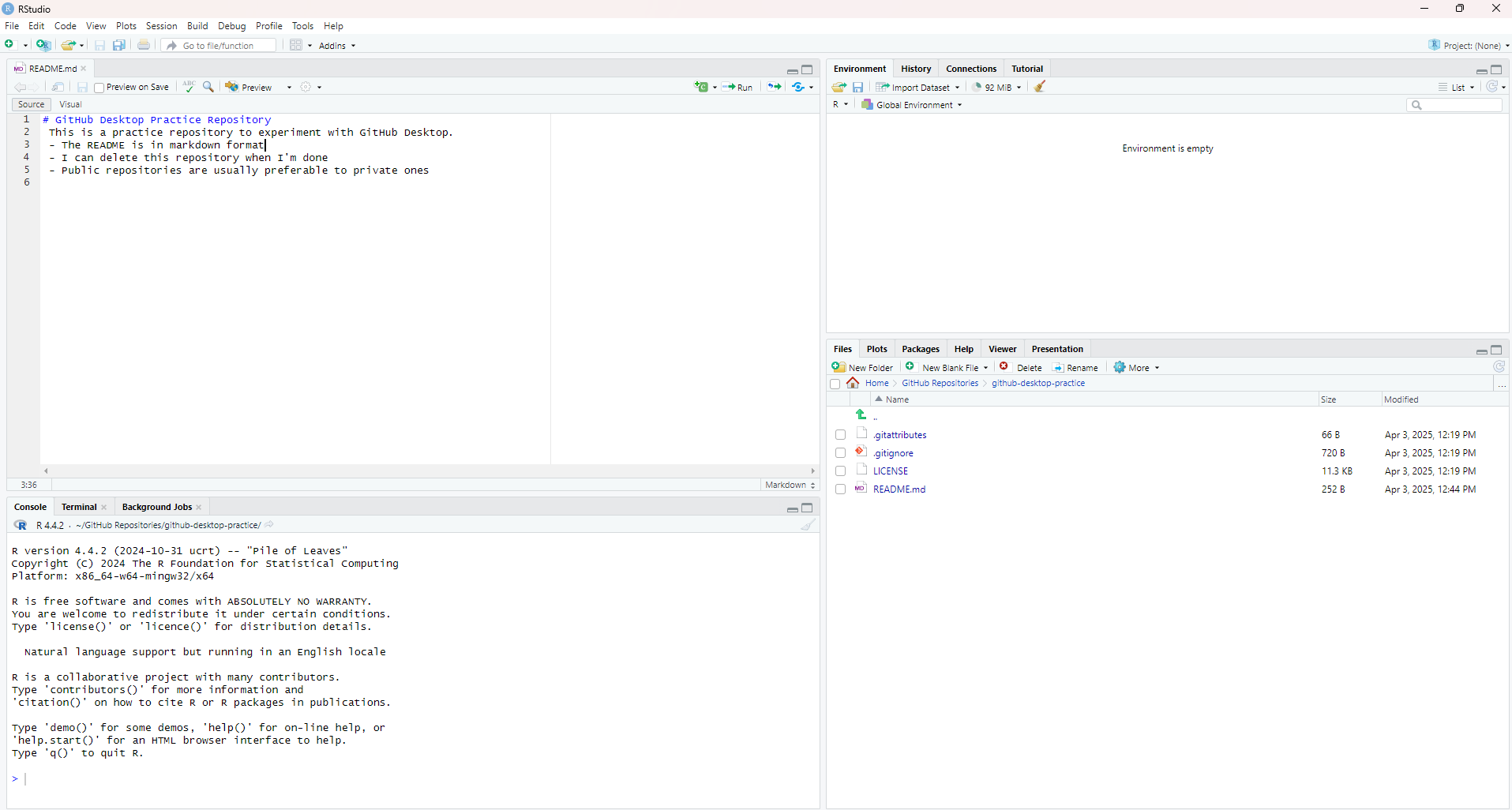Open the Tools menu
The image size is (1512, 810).
(302, 26)
